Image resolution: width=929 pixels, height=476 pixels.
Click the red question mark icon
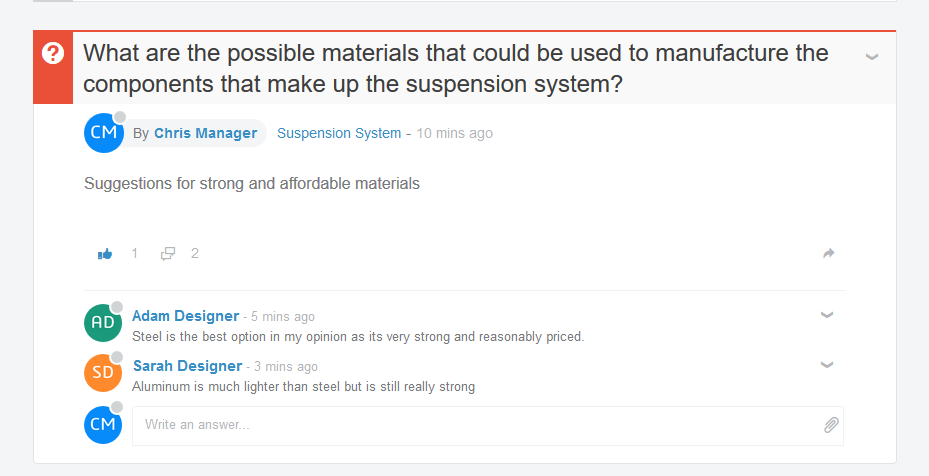click(53, 54)
